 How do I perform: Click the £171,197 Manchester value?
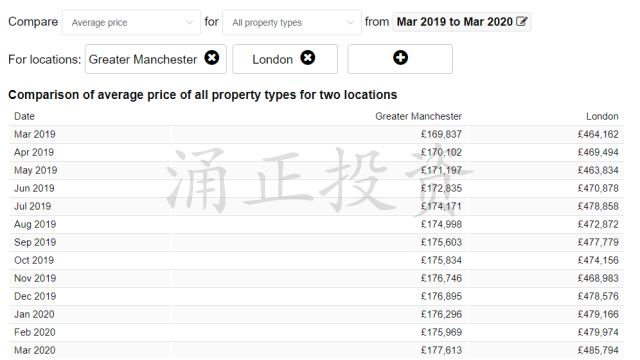click(441, 170)
